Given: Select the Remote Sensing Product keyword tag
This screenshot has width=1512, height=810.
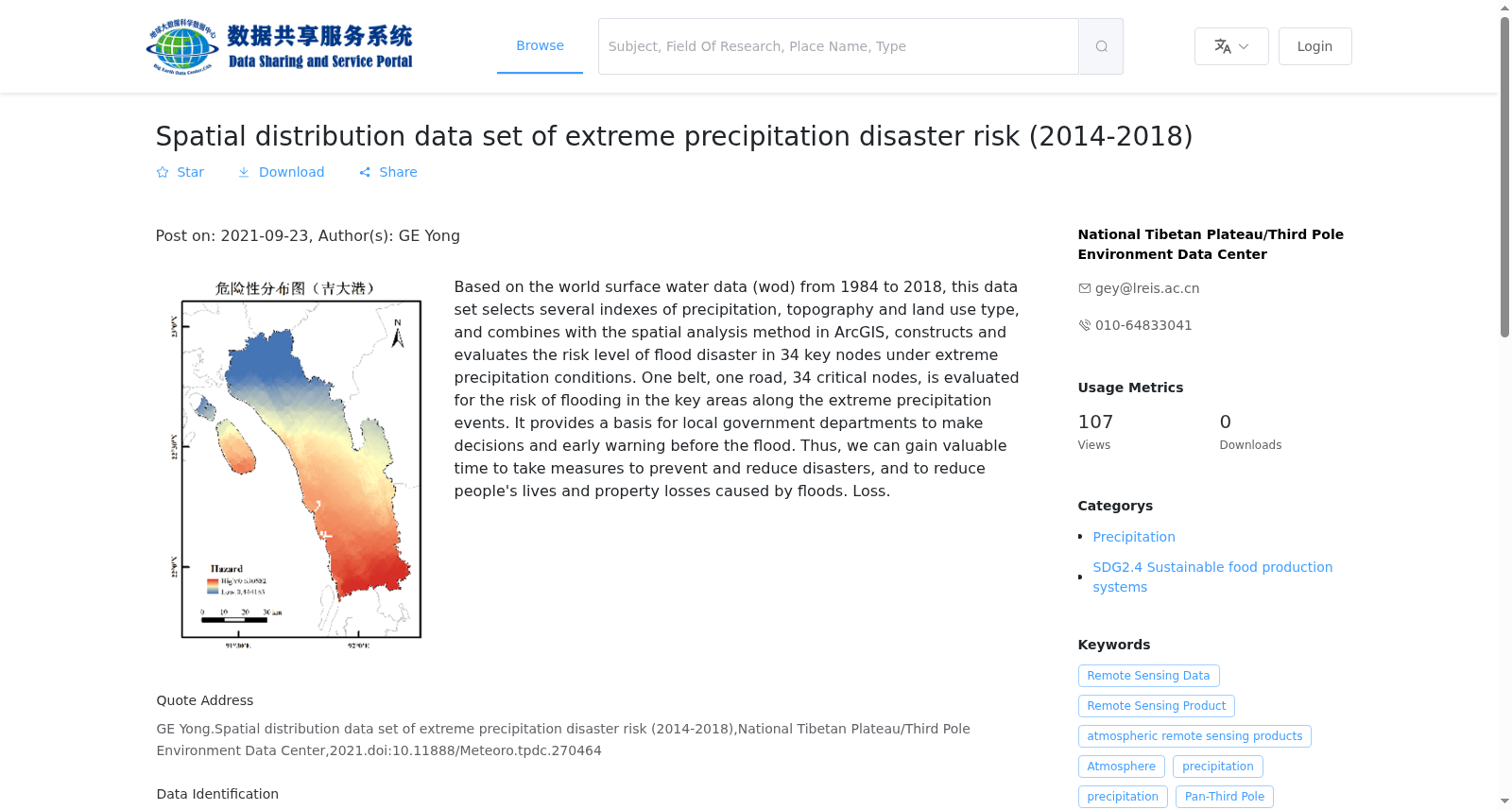Looking at the screenshot, I should (x=1156, y=706).
